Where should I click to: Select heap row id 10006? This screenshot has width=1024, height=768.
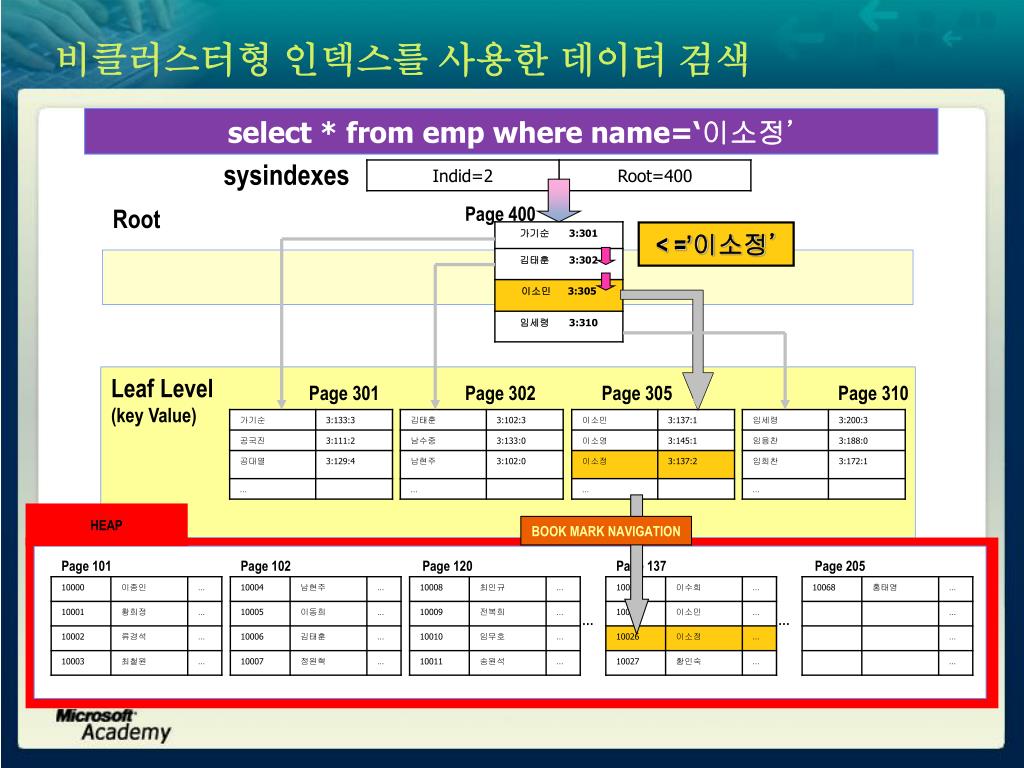click(x=260, y=637)
